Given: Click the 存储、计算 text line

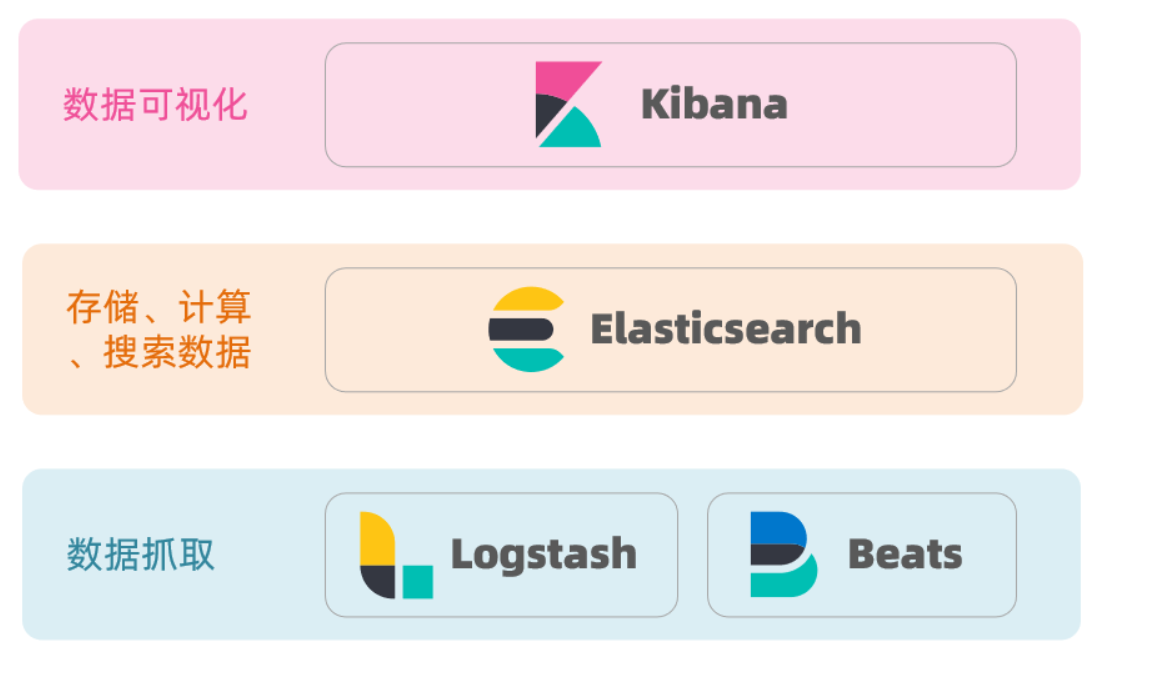Looking at the screenshot, I should point(159,306).
